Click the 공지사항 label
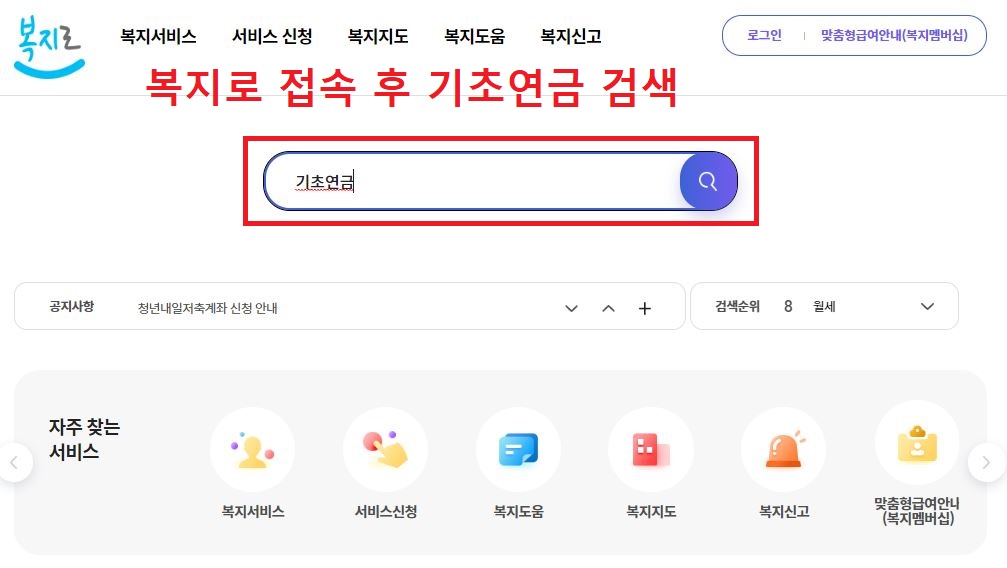 click(71, 306)
